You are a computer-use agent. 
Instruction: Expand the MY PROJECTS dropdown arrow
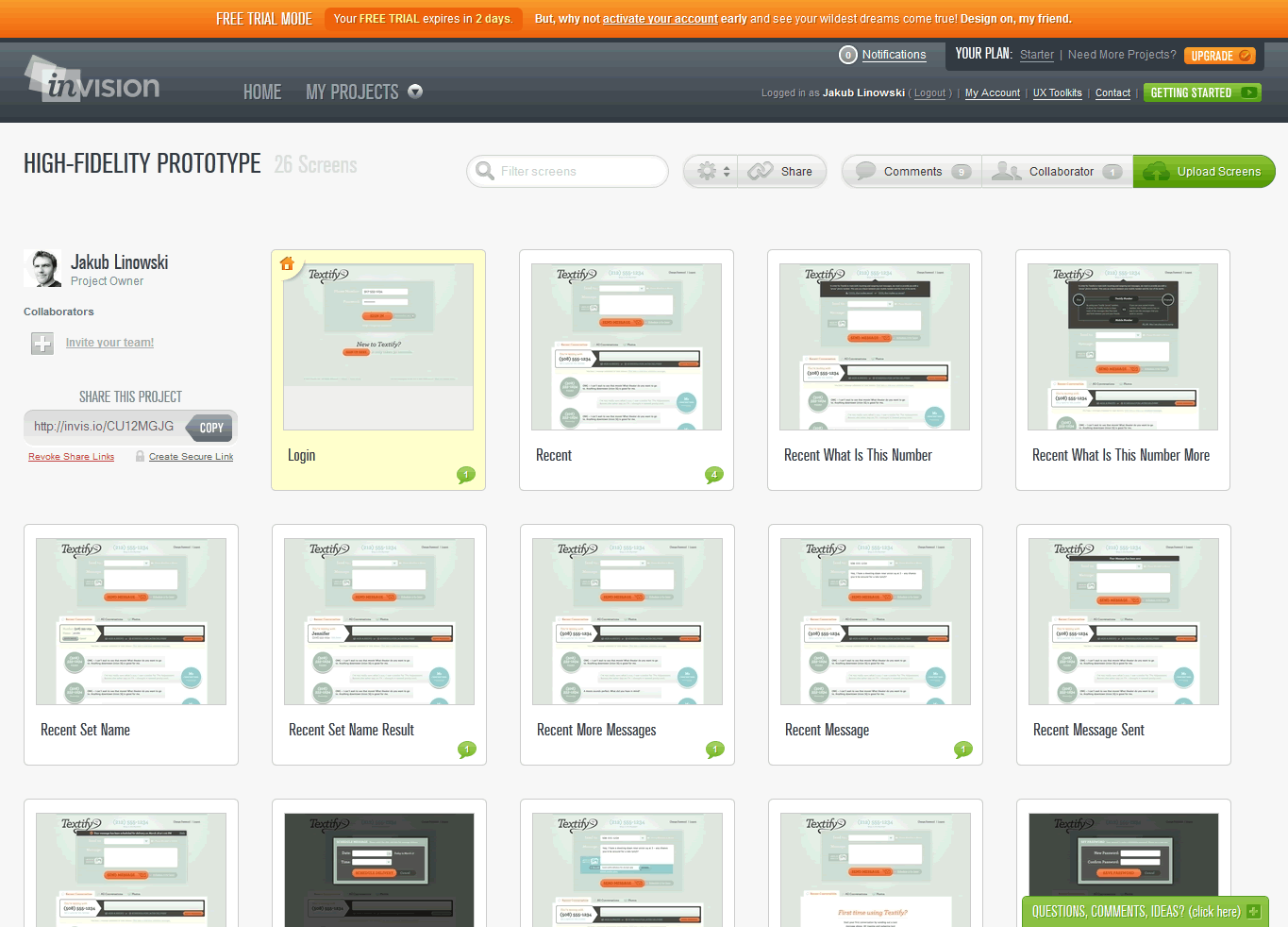[x=415, y=92]
